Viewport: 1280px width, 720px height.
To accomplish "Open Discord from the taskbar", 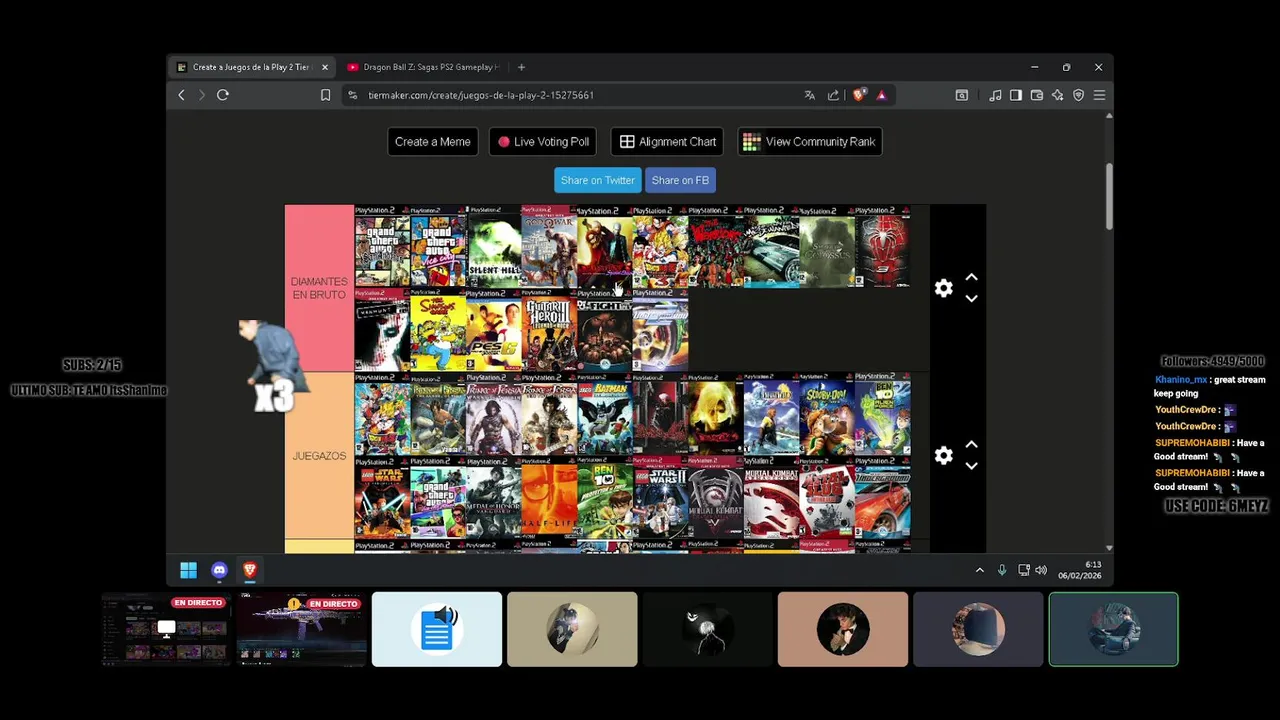I will click(x=219, y=570).
